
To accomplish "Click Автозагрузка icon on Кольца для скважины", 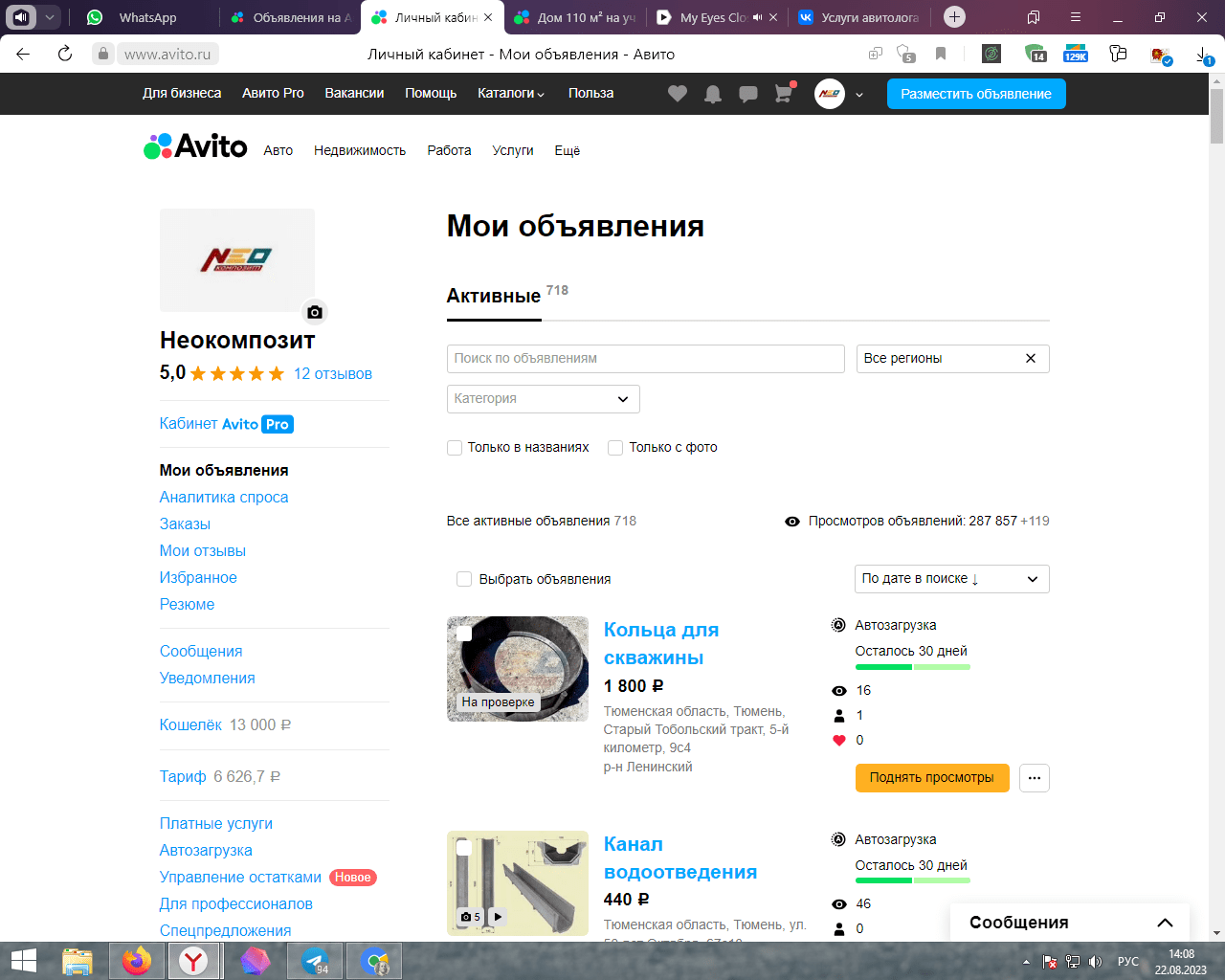I will click(838, 625).
